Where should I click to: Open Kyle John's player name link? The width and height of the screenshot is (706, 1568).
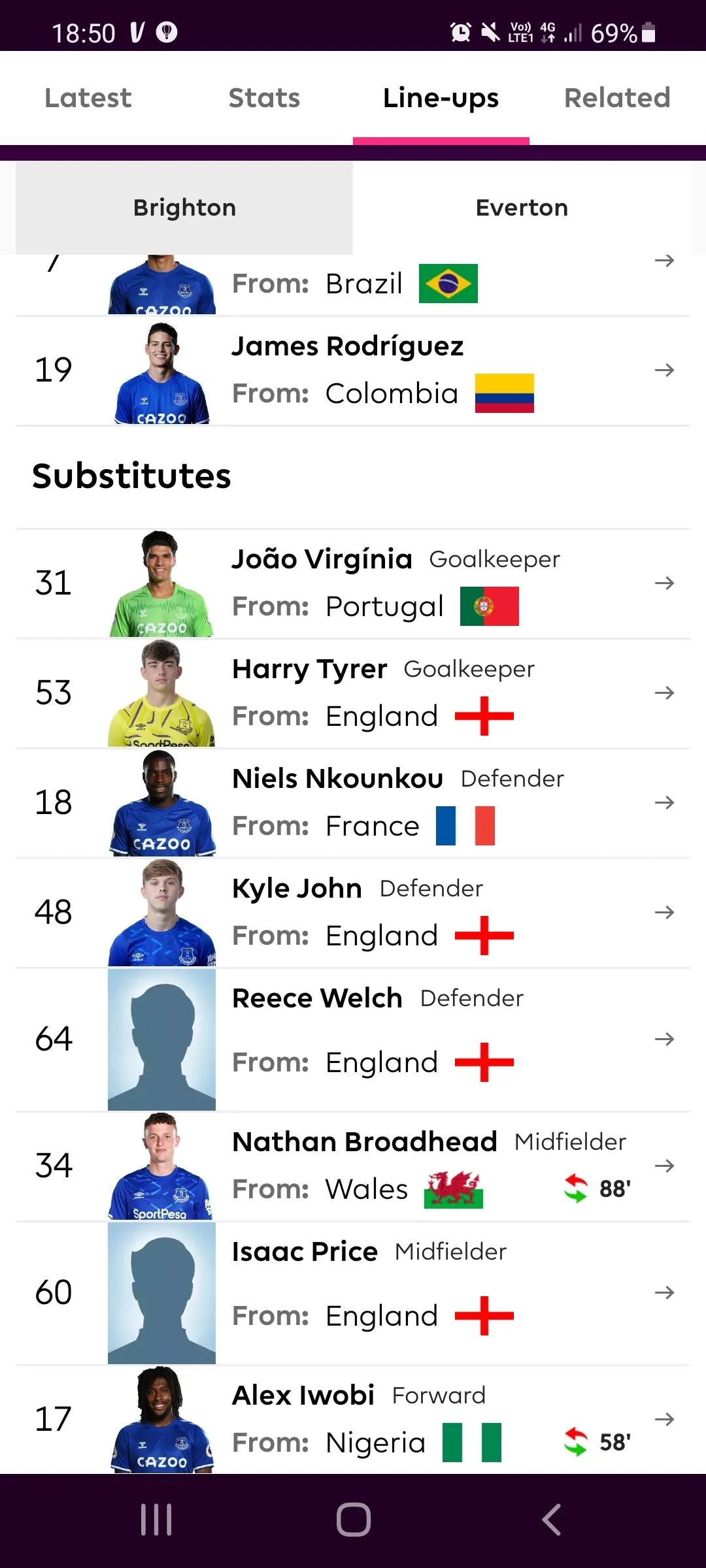(297, 889)
